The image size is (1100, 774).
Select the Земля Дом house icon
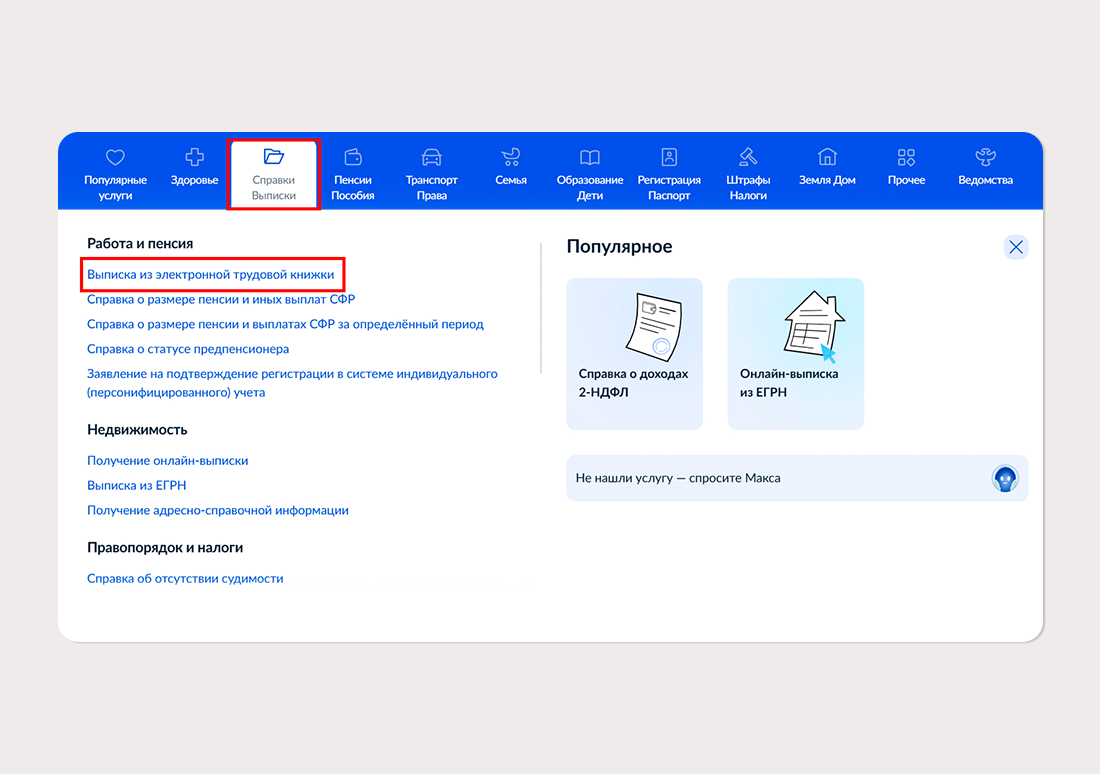click(827, 156)
